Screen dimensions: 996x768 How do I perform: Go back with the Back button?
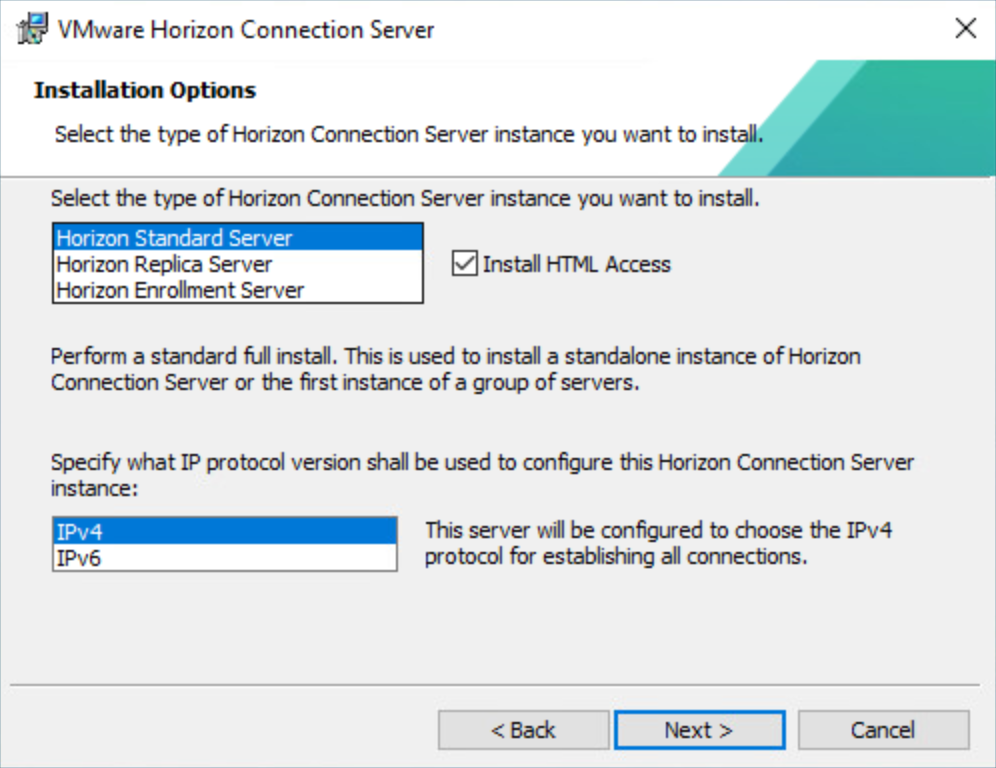coord(523,730)
